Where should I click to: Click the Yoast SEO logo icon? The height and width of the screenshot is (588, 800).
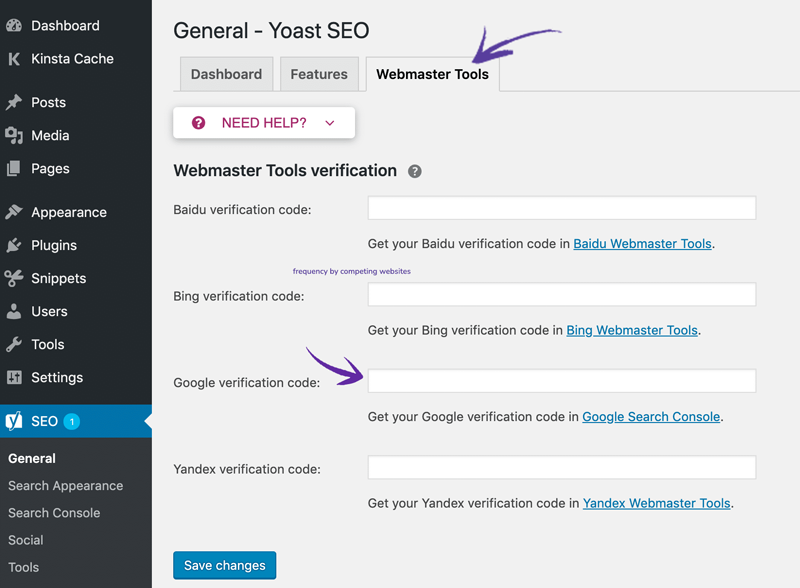coord(14,421)
